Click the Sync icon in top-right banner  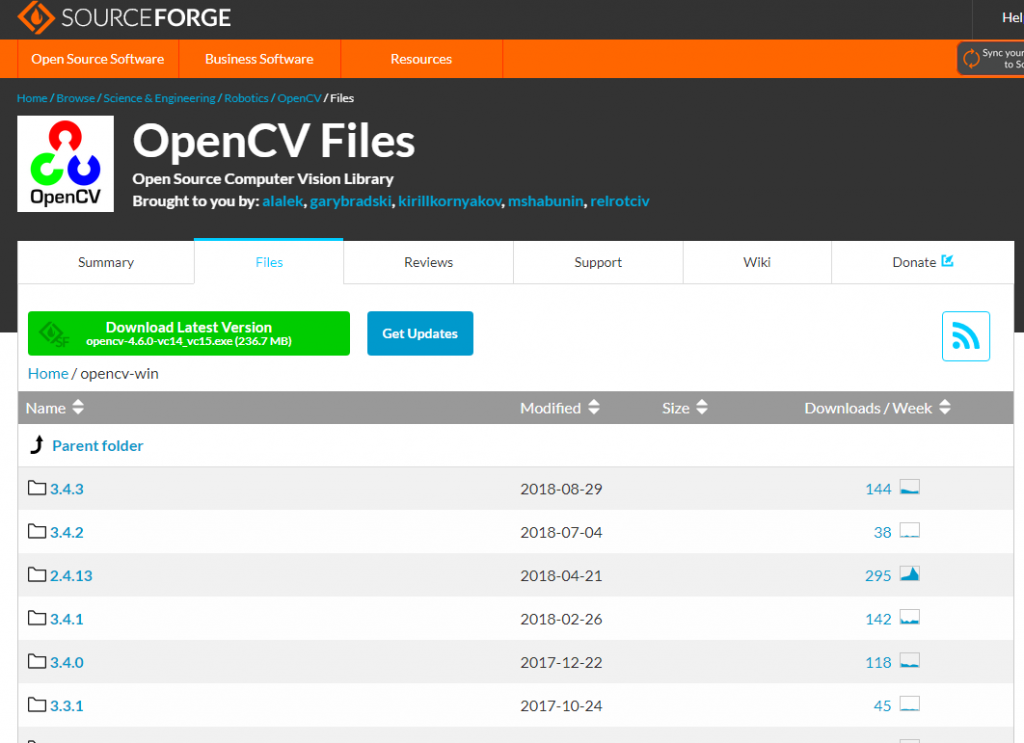(x=971, y=58)
